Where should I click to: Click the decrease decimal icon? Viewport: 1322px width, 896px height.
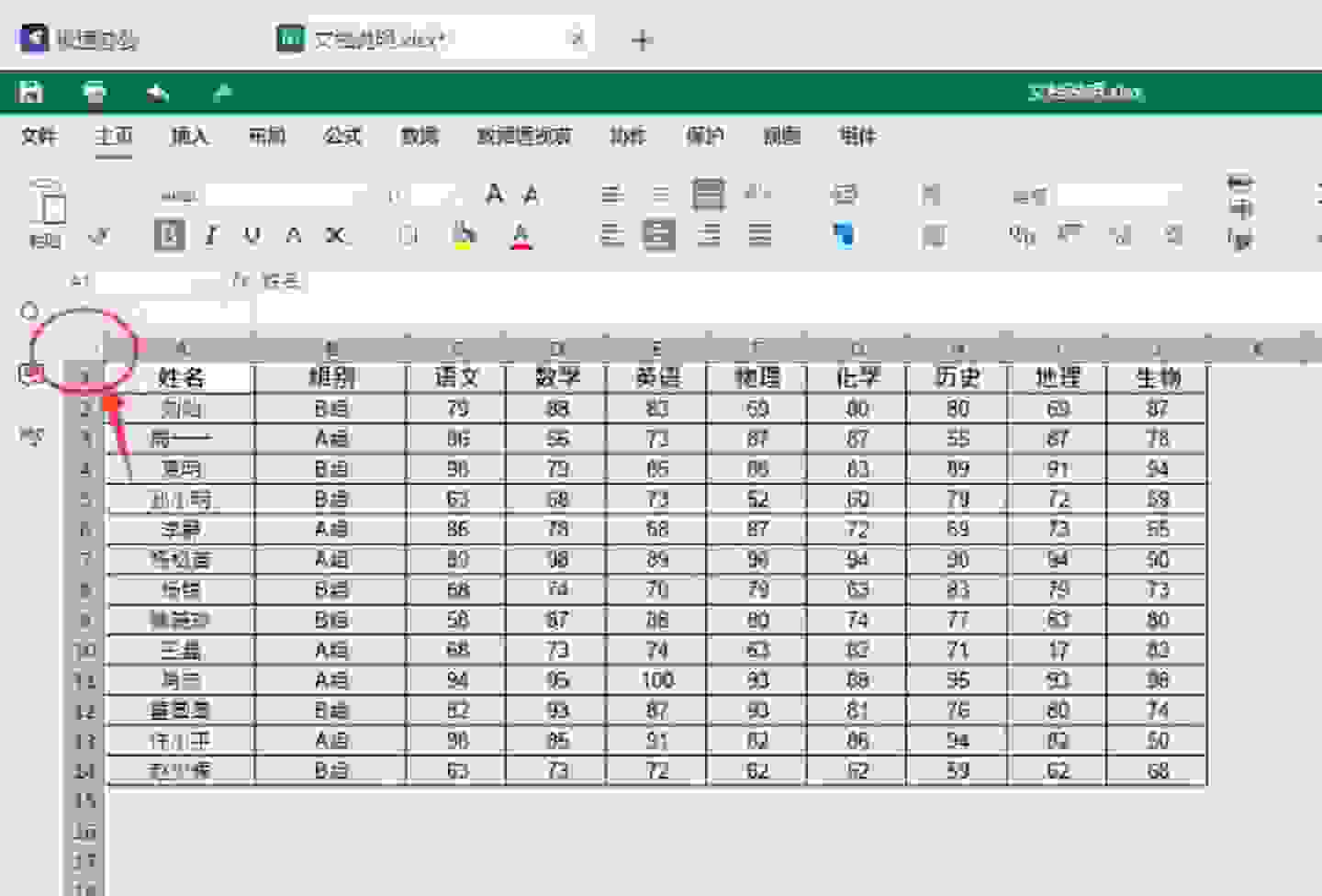pyautogui.click(x=1119, y=235)
